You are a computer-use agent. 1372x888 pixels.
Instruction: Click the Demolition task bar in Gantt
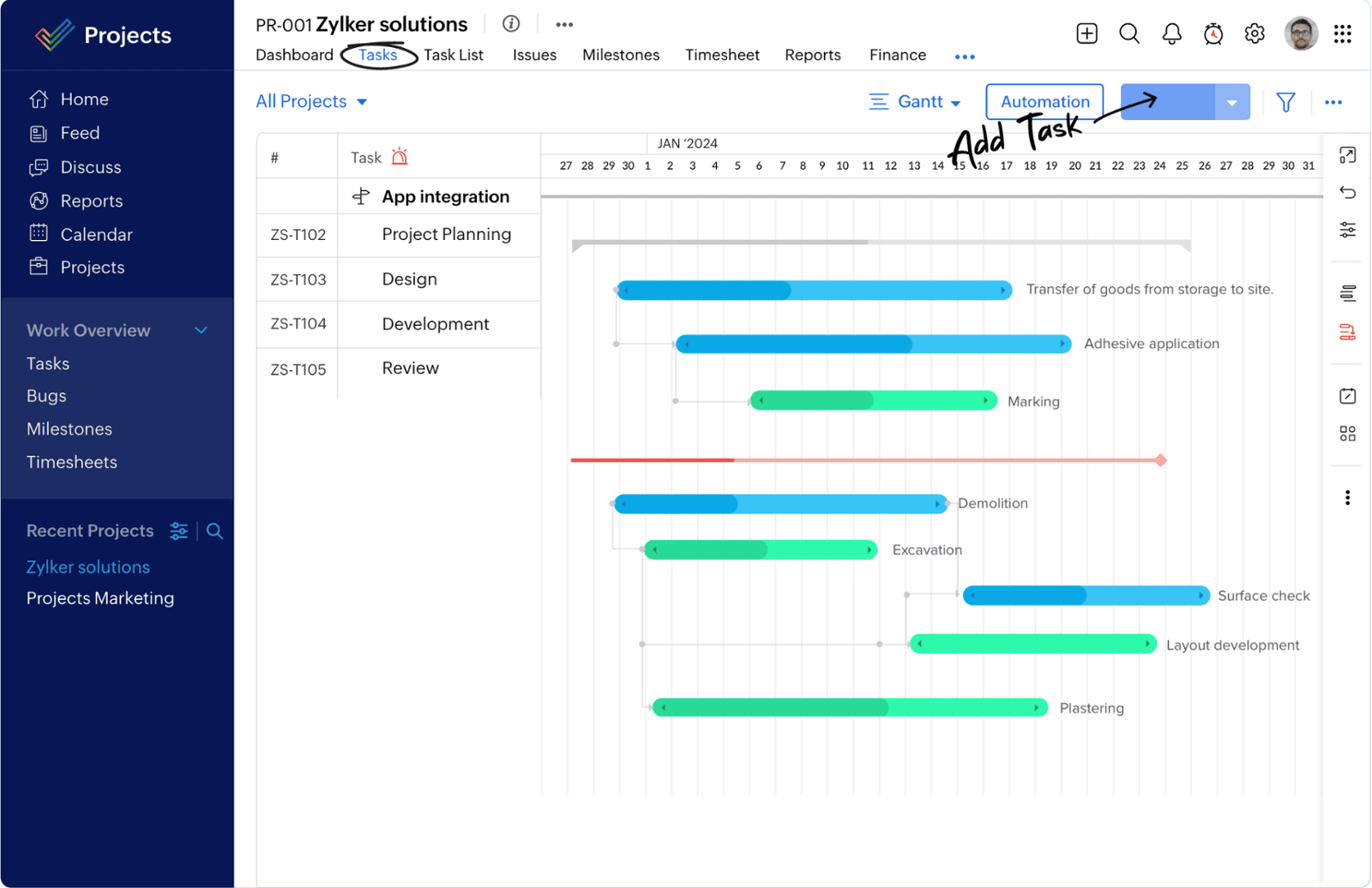click(x=780, y=504)
